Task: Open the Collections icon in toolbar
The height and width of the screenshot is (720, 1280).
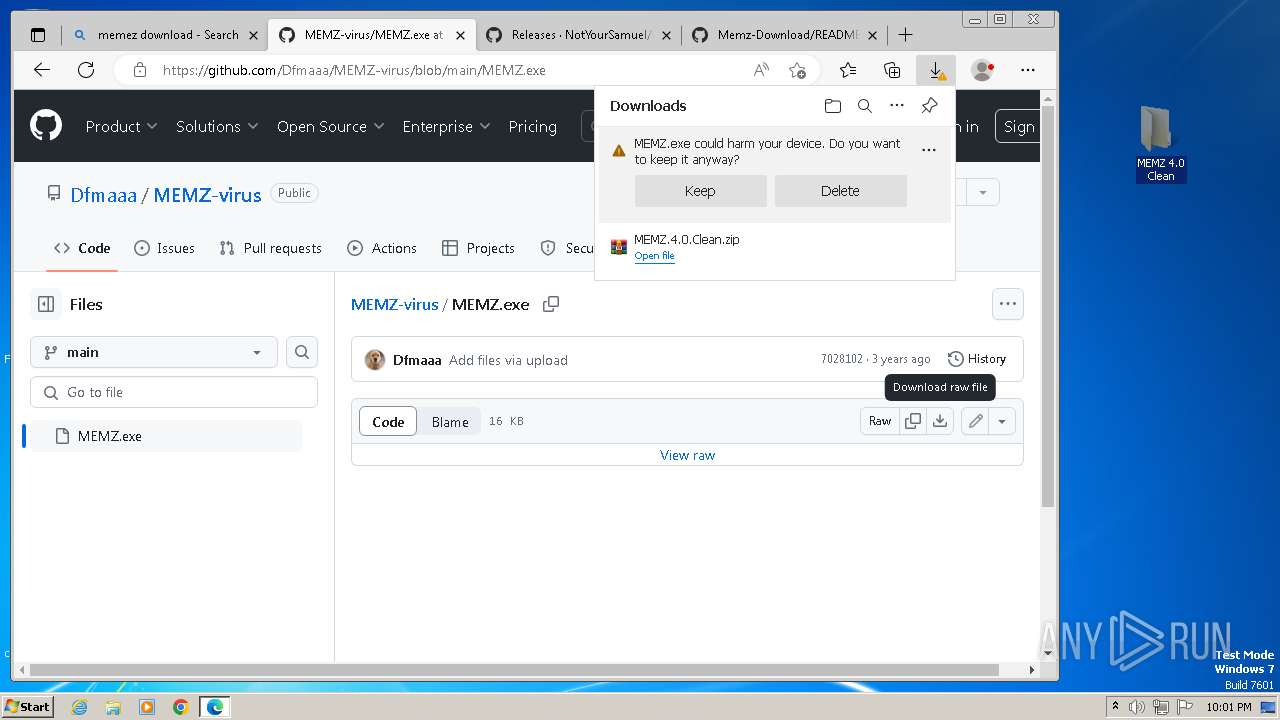Action: click(x=892, y=70)
